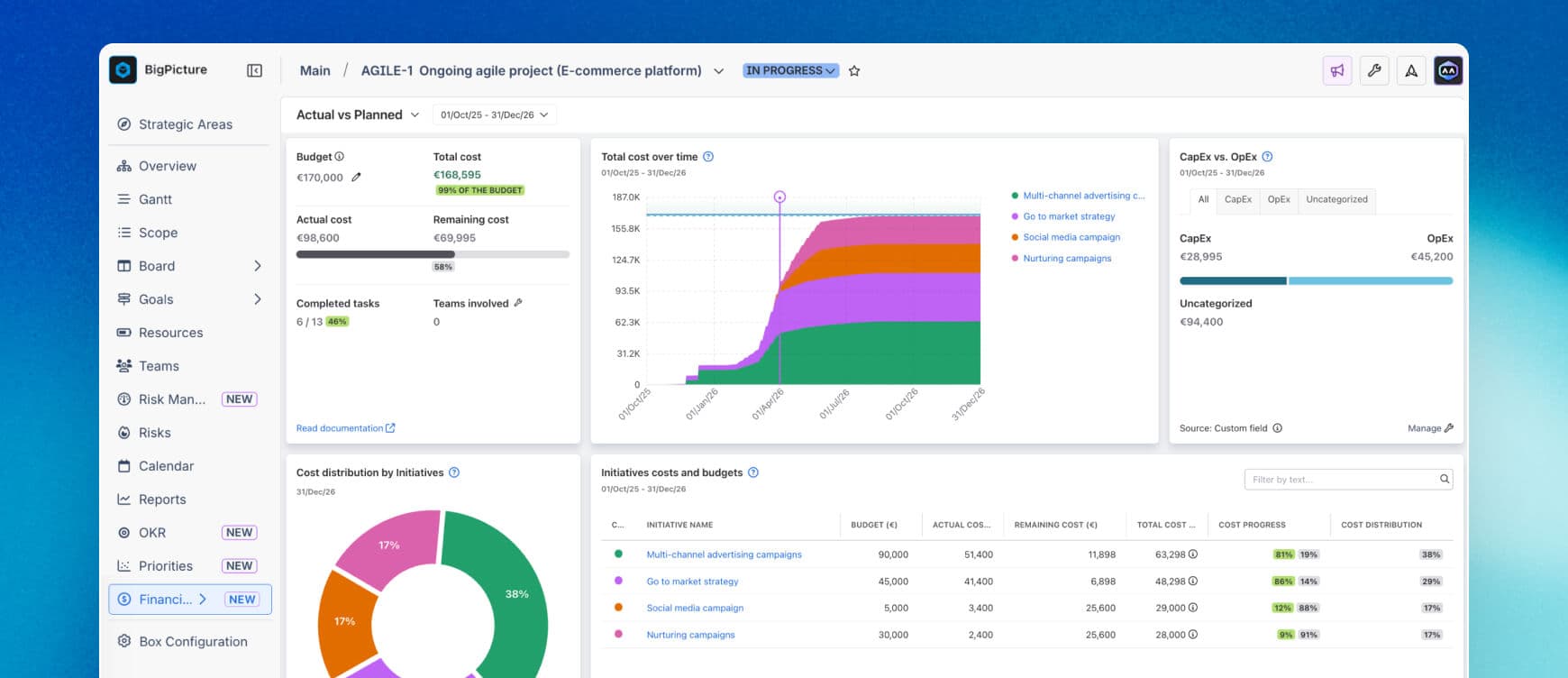This screenshot has height=678, width=1568.
Task: Collapse the sidebar panel icon
Action: [x=255, y=70]
